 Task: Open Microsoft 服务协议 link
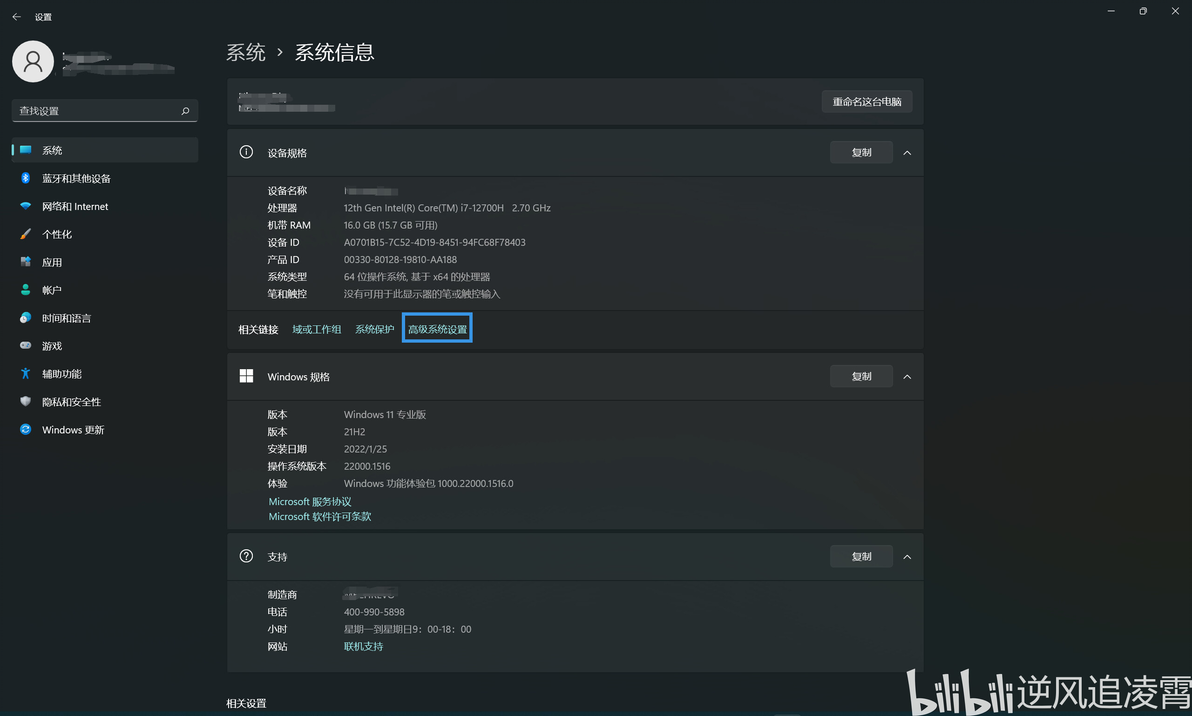pos(309,502)
